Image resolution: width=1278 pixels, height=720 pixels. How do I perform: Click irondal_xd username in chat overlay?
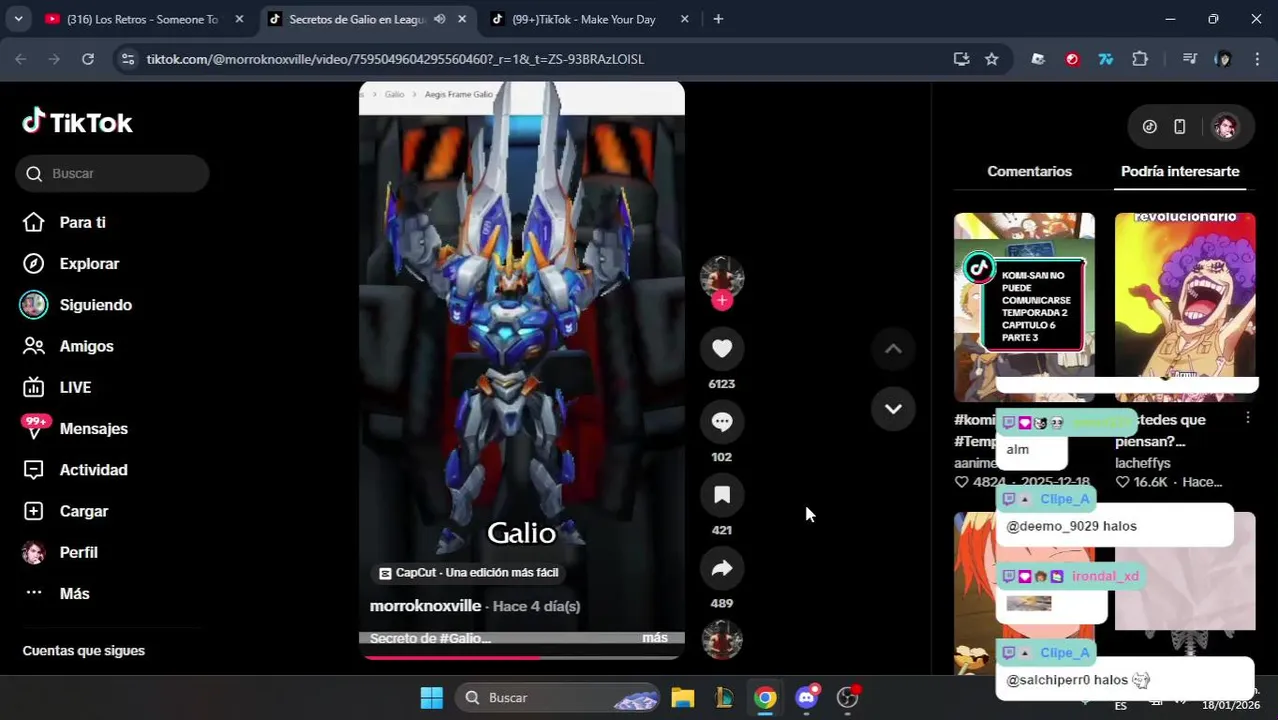click(1105, 576)
